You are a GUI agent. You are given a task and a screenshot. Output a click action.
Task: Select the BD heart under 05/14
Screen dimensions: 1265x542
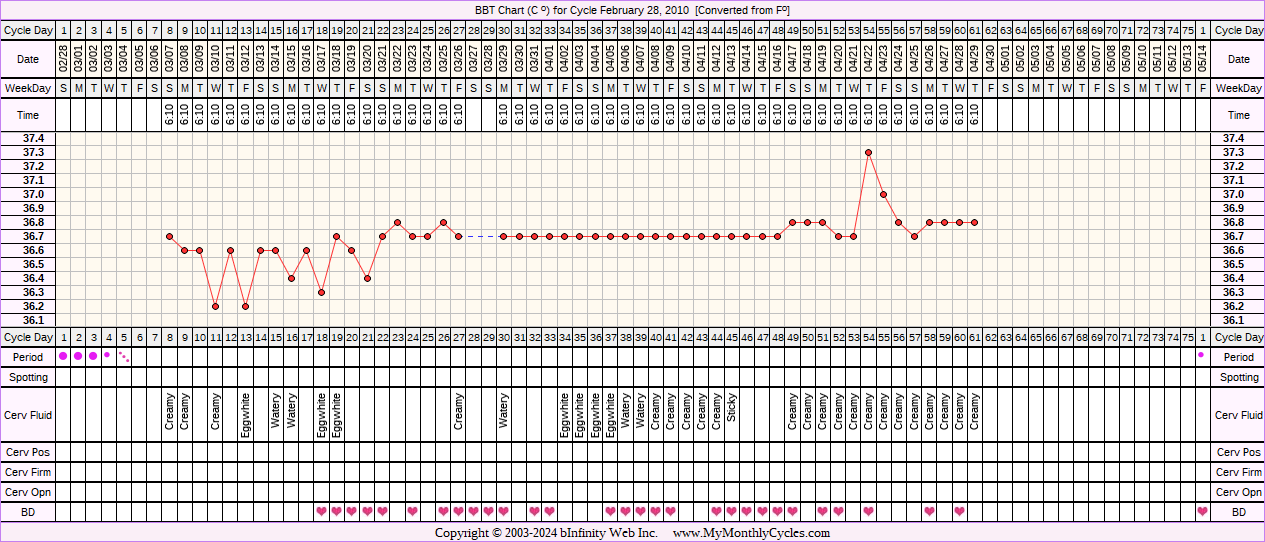click(x=1201, y=511)
